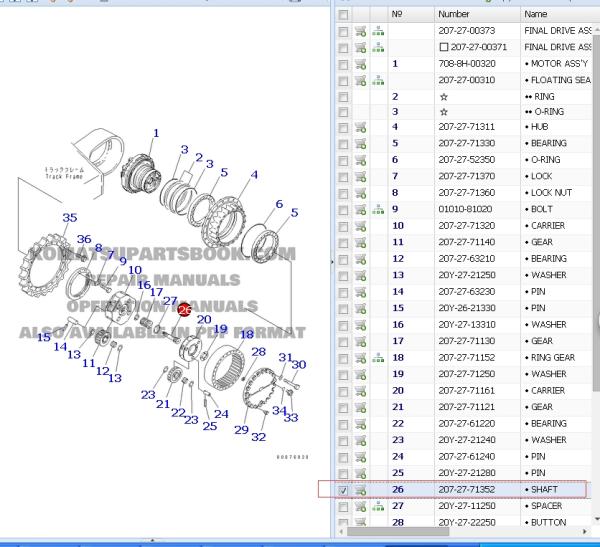The height and width of the screenshot is (547, 600).
Task: Select callout 35 sprocket on diagram
Action: click(x=70, y=218)
